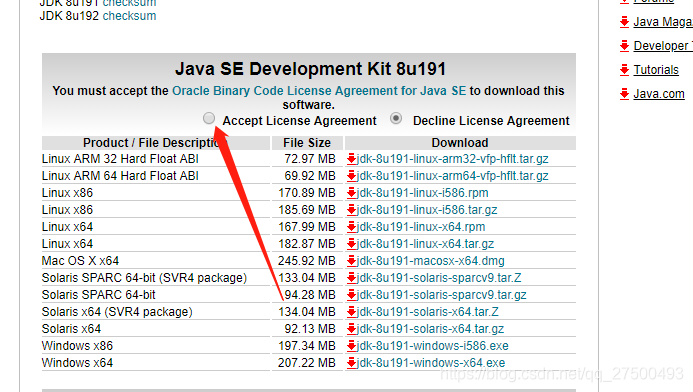Viewport: 693px width, 392px height.
Task: Download jdk-8u191-linux-i586.tar.gz file
Action: tap(427, 209)
